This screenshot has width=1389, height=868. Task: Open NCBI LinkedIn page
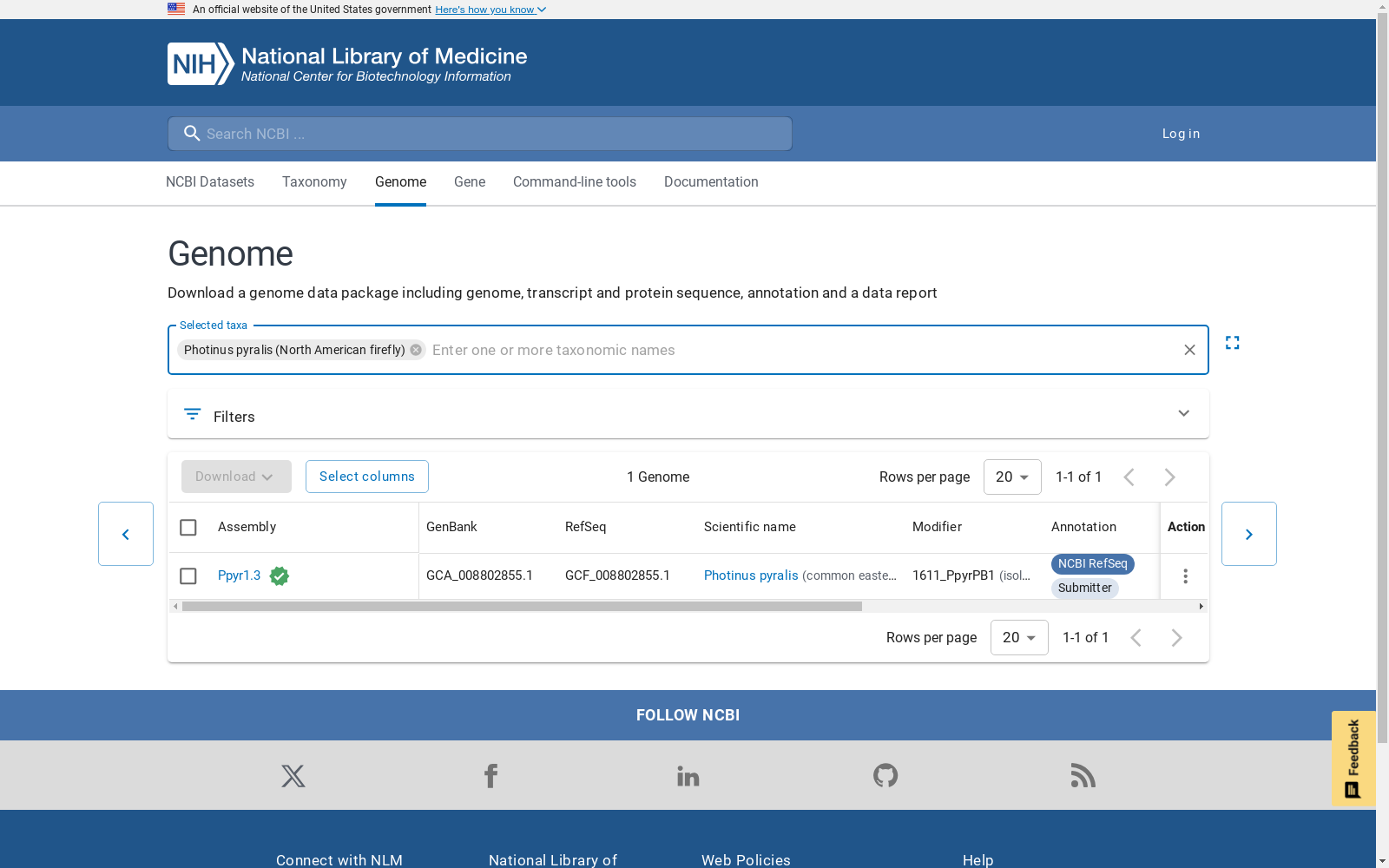coord(688,776)
